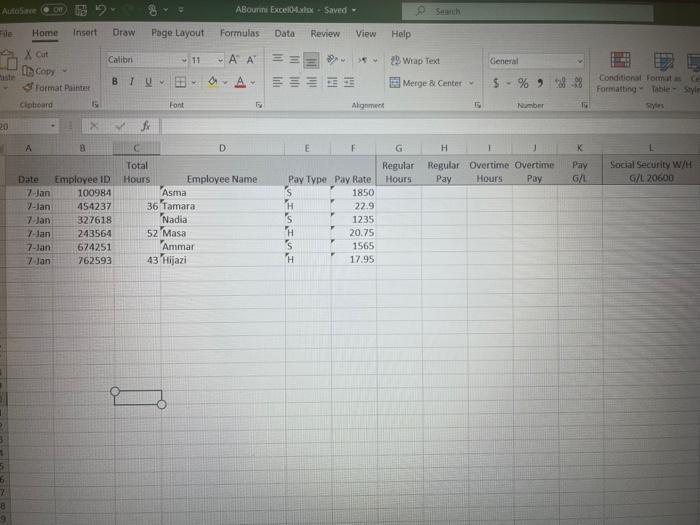
Task: Toggle the AutoSave switch
Action: (54, 9)
